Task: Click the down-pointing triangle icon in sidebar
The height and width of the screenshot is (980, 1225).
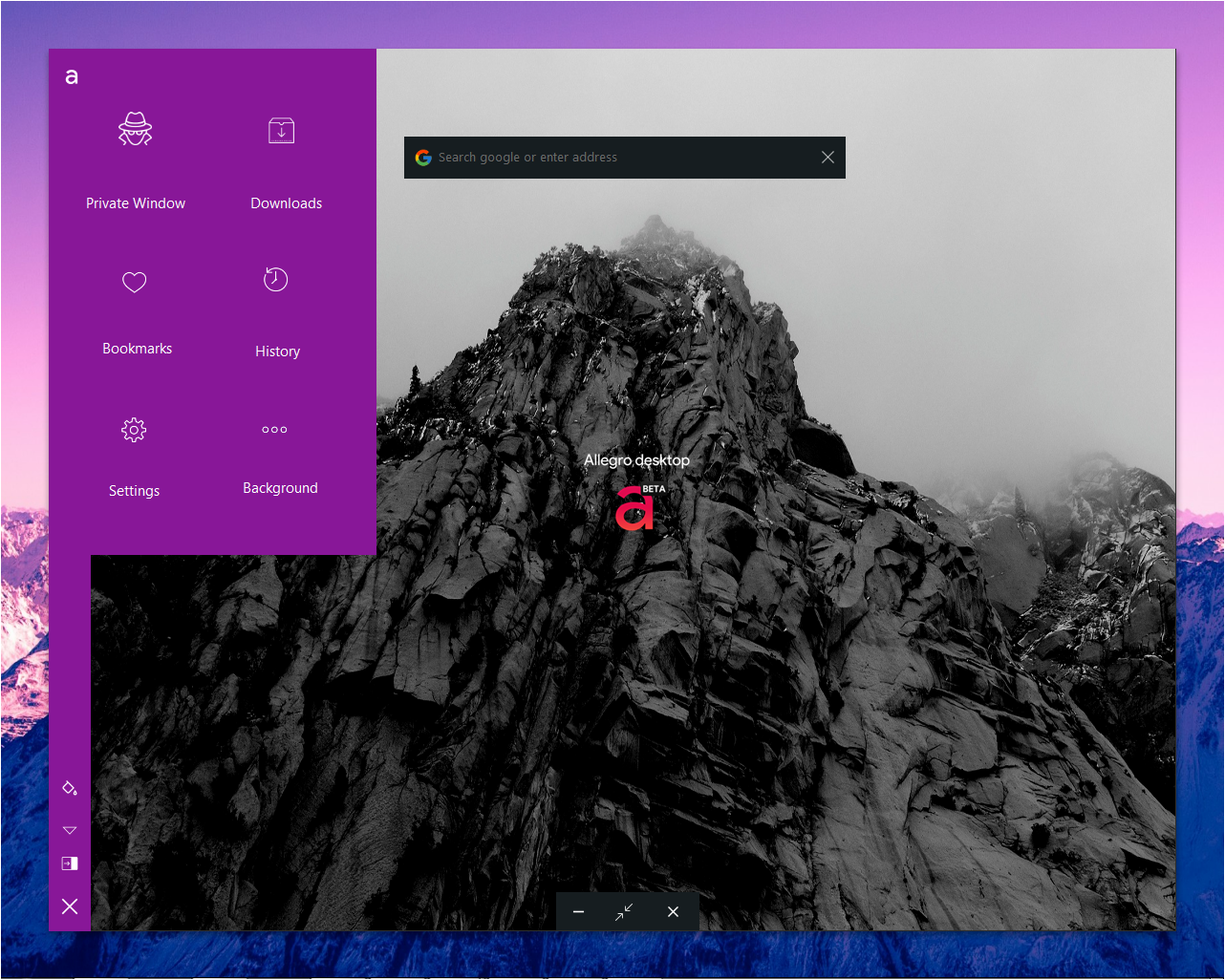Action: point(70,830)
